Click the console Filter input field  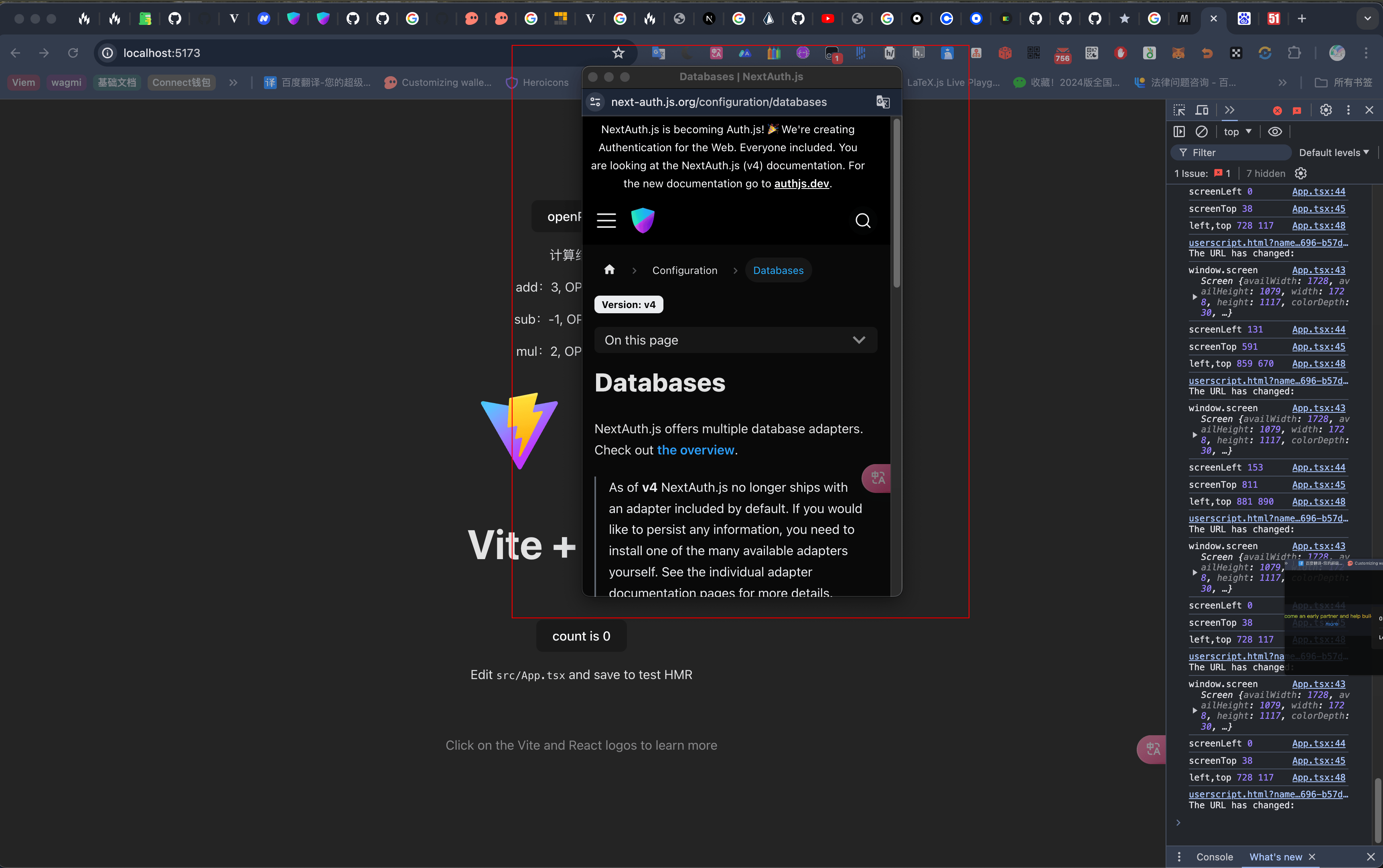point(1231,153)
